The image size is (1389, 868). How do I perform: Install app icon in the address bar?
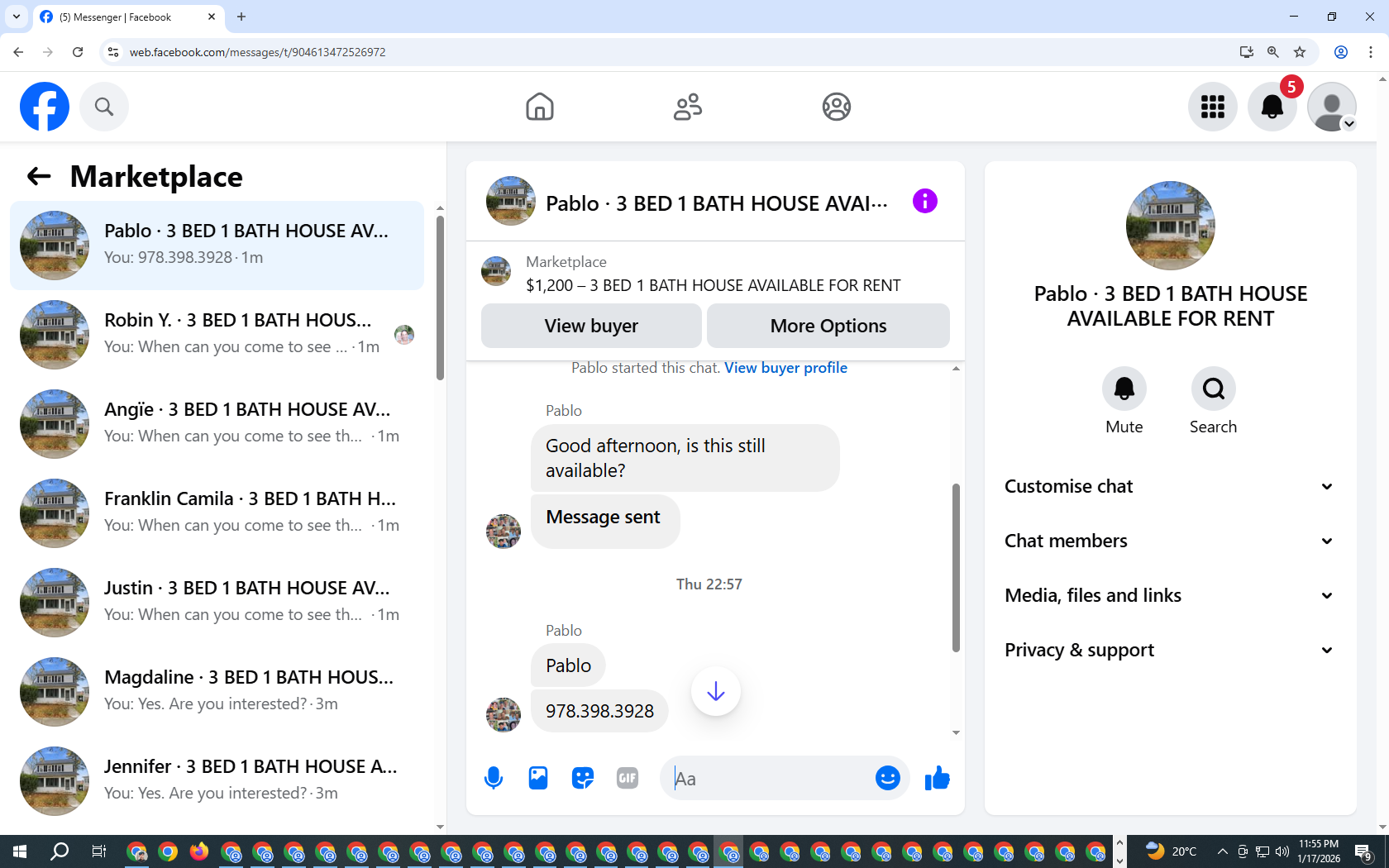click(1247, 52)
